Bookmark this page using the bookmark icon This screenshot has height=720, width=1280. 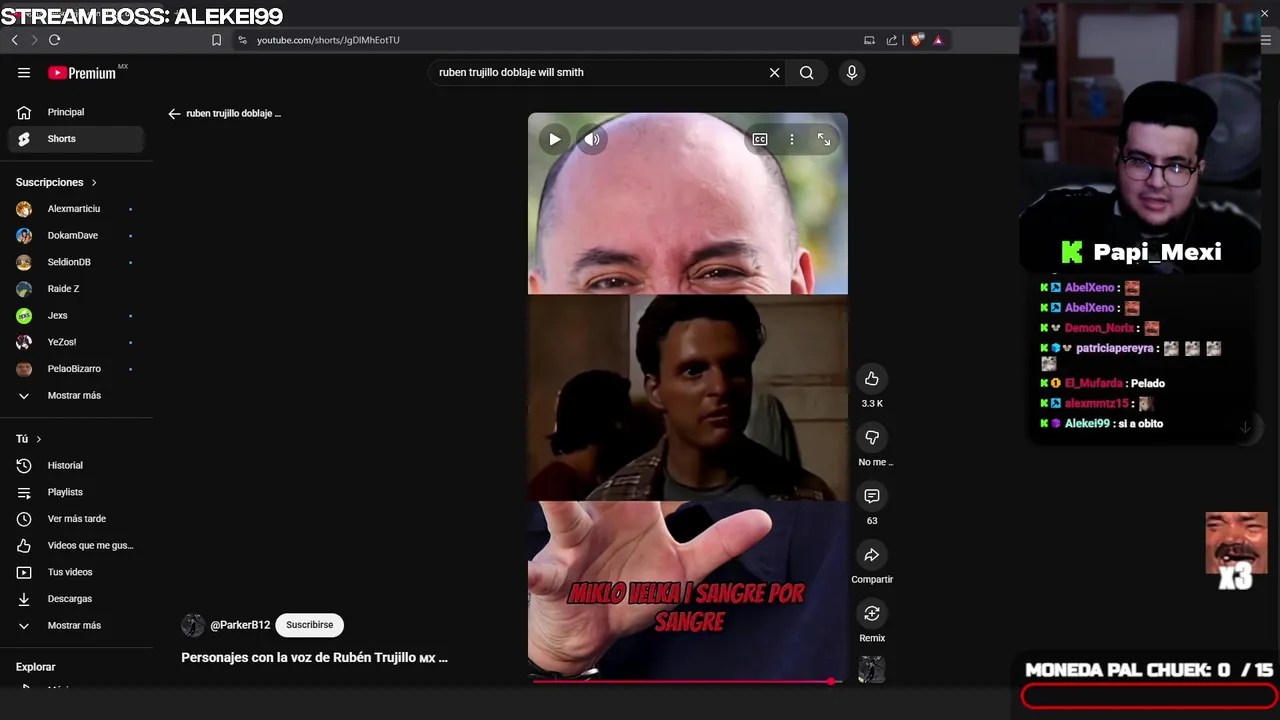[216, 40]
